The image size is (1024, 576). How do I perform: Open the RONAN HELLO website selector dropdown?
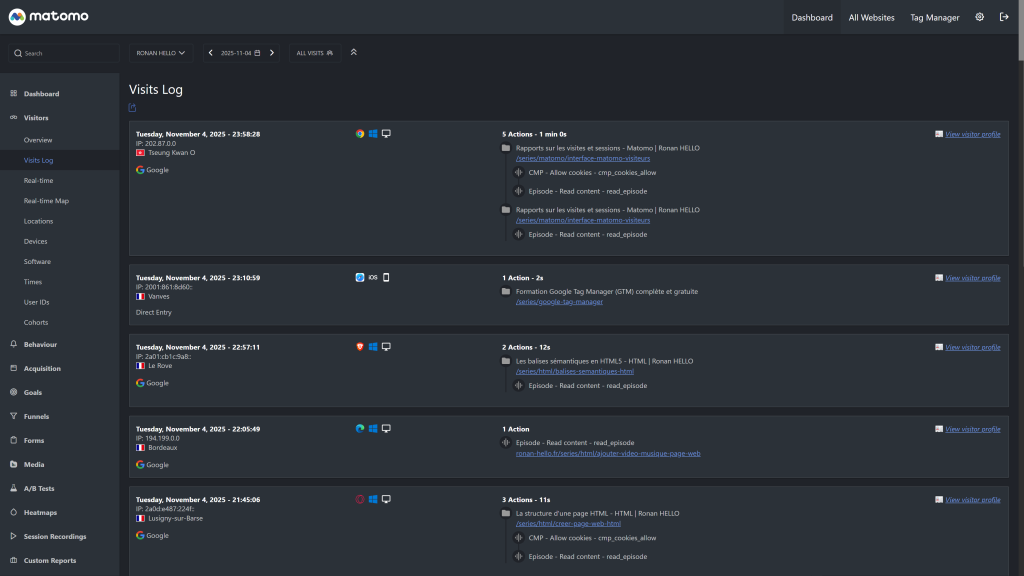[x=161, y=53]
